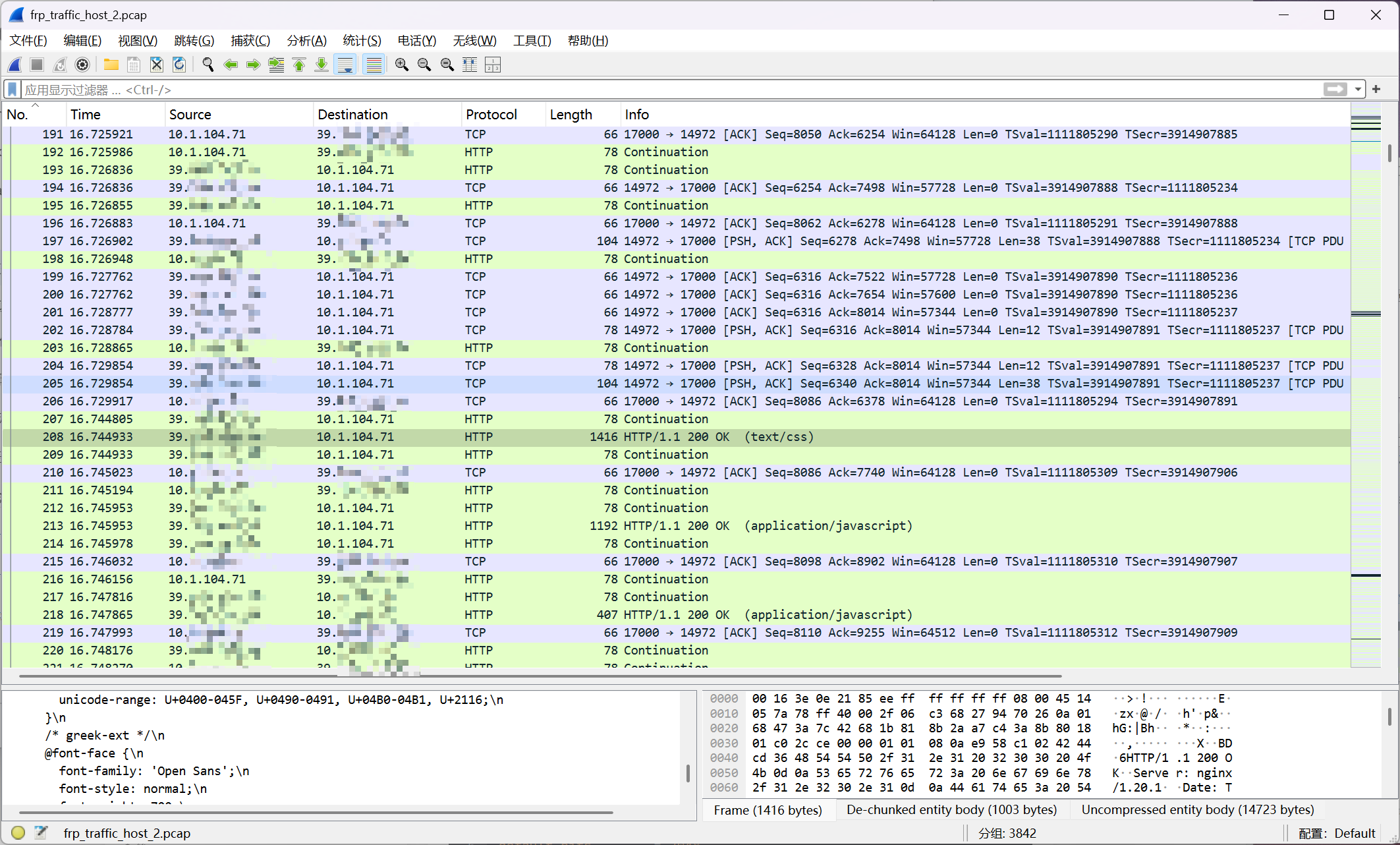
Task: Open the 无线(W) menu
Action: (475, 41)
